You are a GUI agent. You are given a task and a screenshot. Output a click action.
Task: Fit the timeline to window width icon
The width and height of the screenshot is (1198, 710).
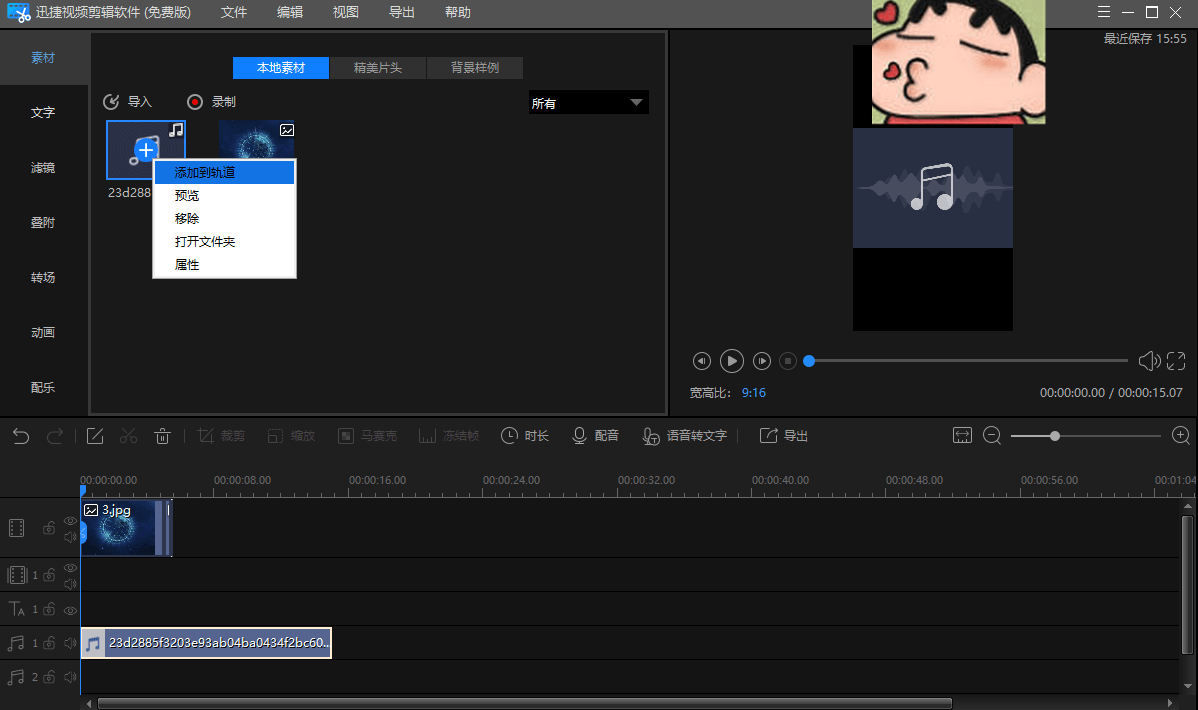962,436
